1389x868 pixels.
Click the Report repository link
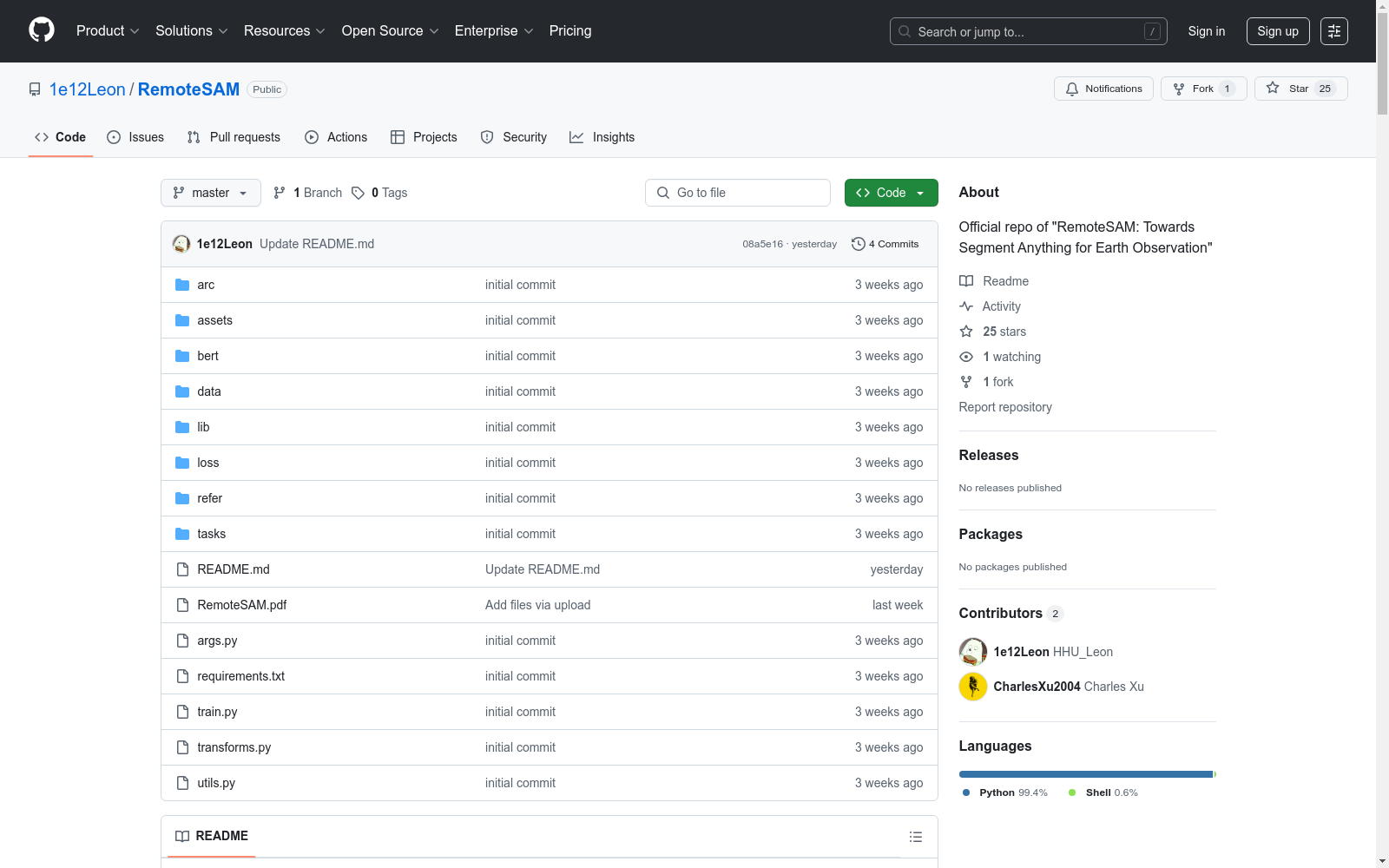click(x=1005, y=407)
